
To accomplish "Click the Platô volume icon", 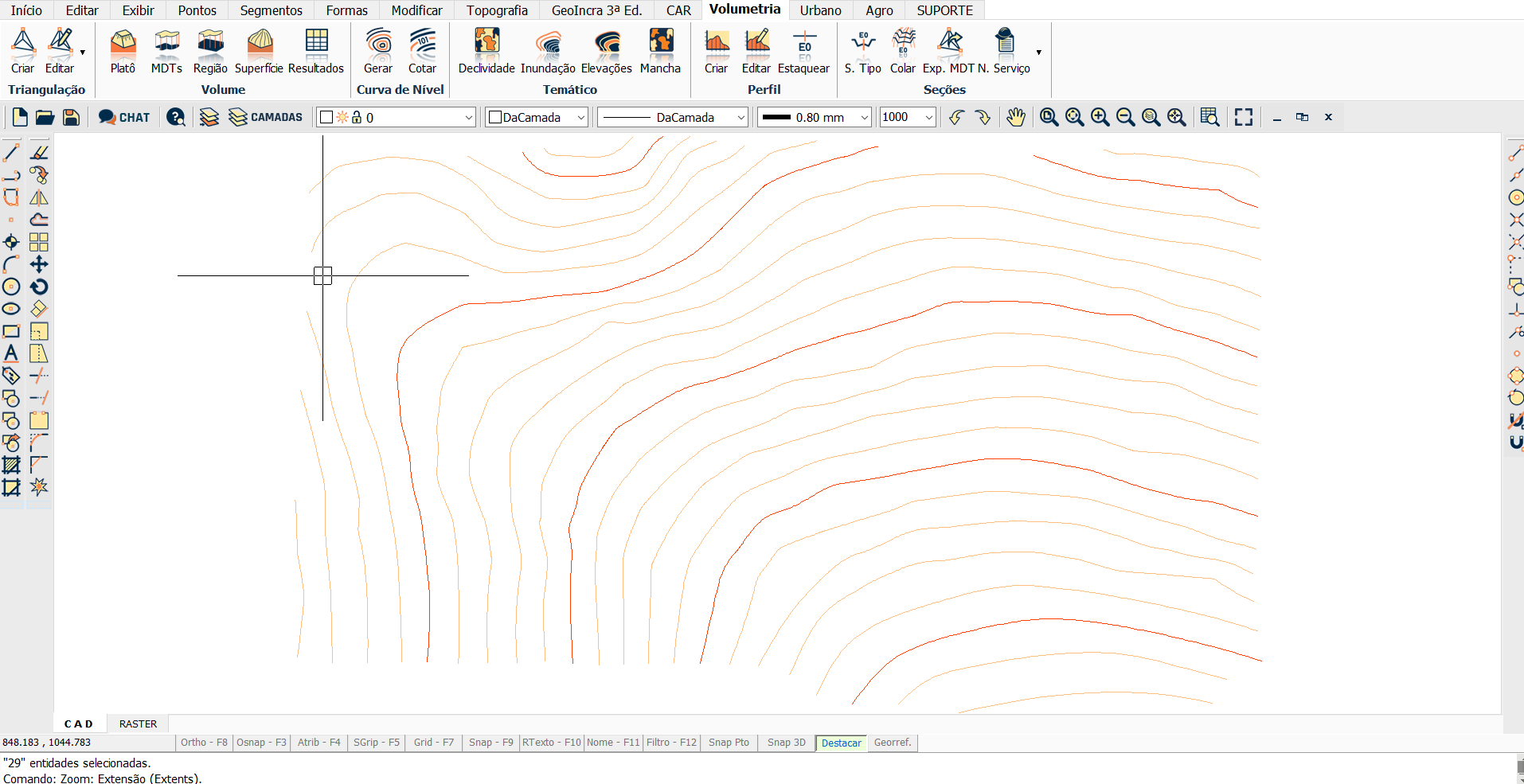I will coord(123,49).
